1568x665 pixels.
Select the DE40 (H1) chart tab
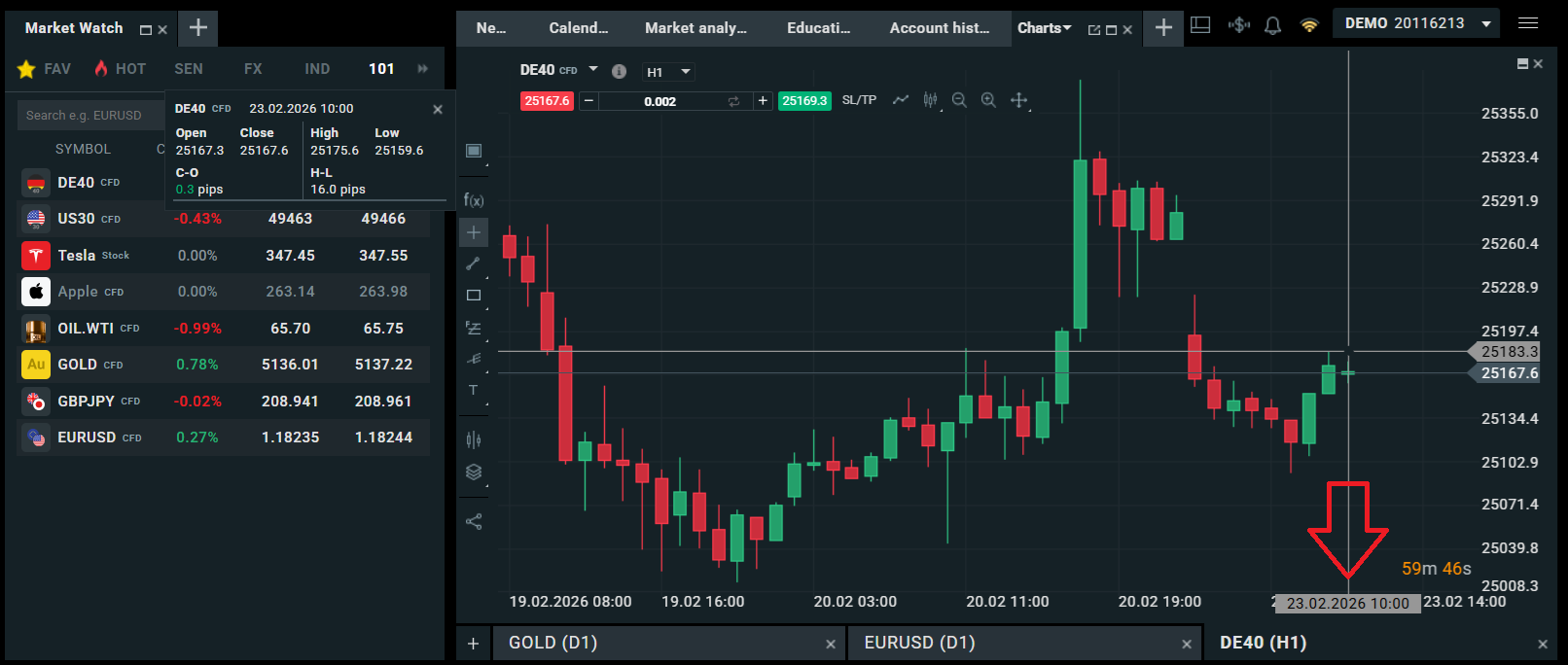pos(1379,643)
